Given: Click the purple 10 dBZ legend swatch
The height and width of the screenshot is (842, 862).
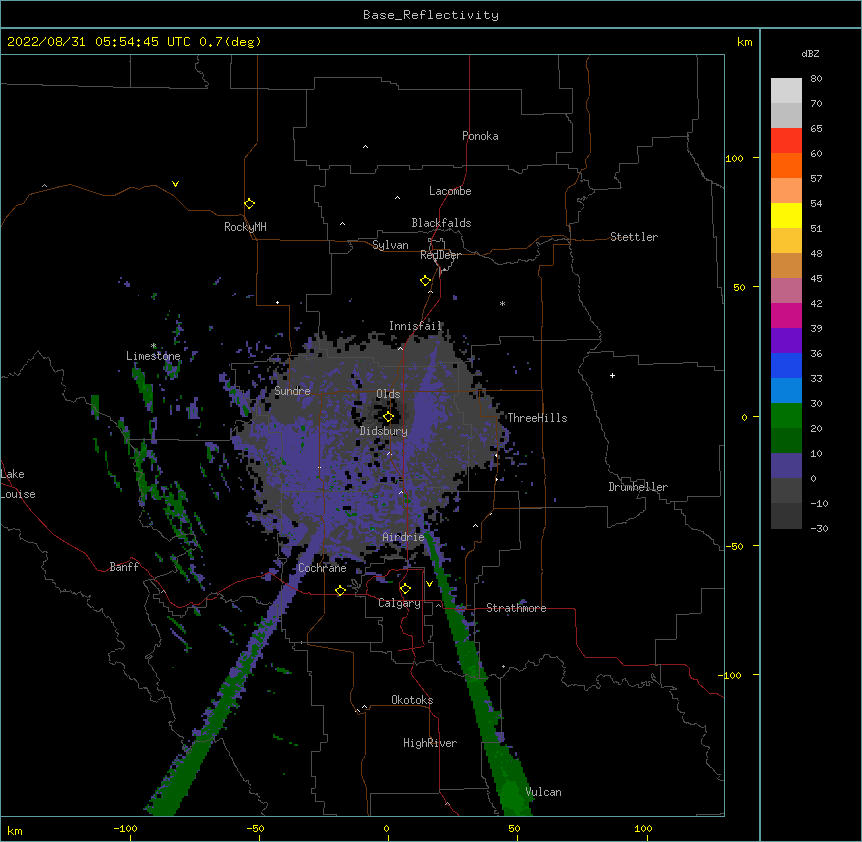Looking at the screenshot, I should (786, 466).
